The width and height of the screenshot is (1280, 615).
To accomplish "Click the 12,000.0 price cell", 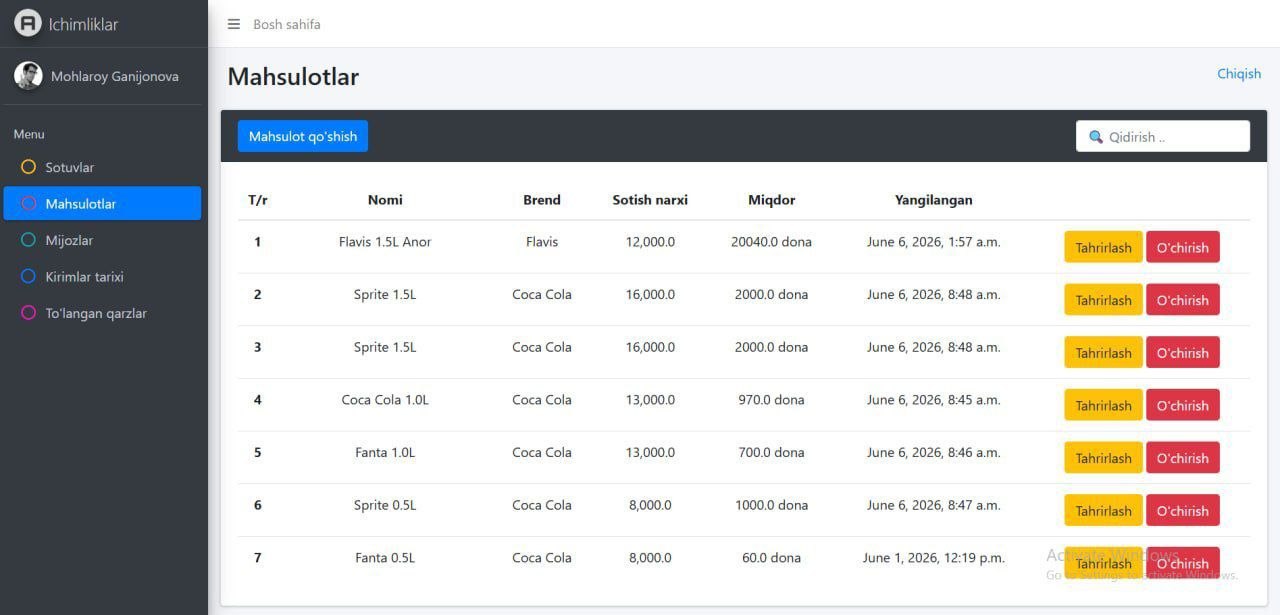I will [x=650, y=242].
